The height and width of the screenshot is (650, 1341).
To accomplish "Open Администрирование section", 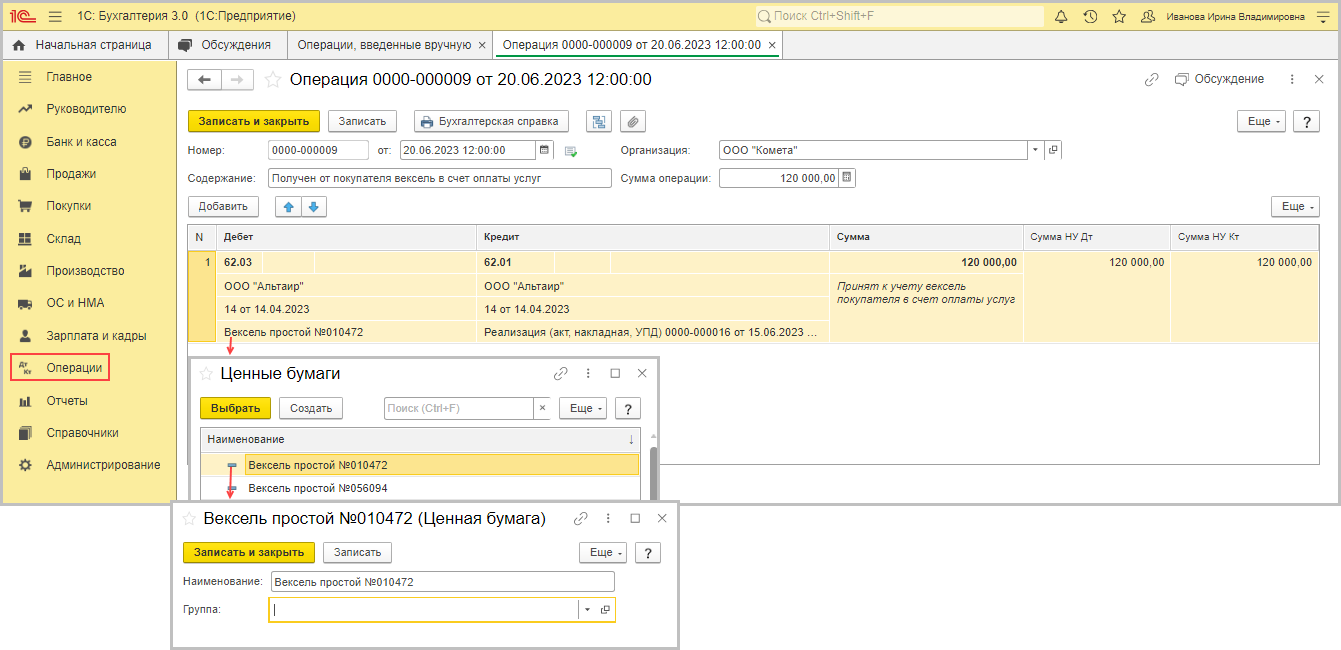I will (103, 465).
